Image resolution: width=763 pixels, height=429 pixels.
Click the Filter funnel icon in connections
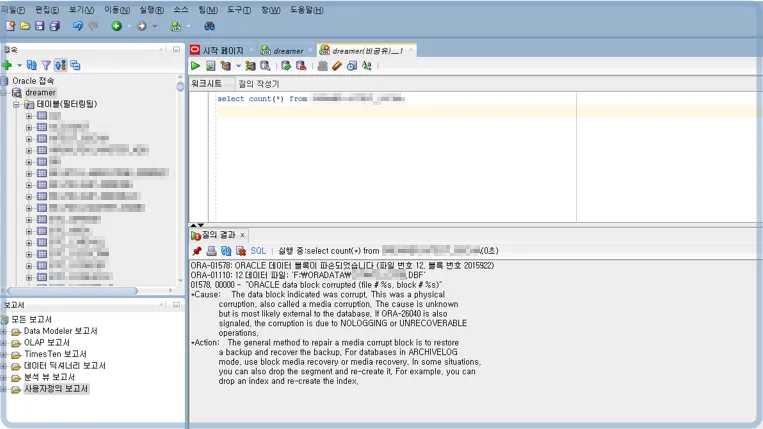(x=46, y=65)
